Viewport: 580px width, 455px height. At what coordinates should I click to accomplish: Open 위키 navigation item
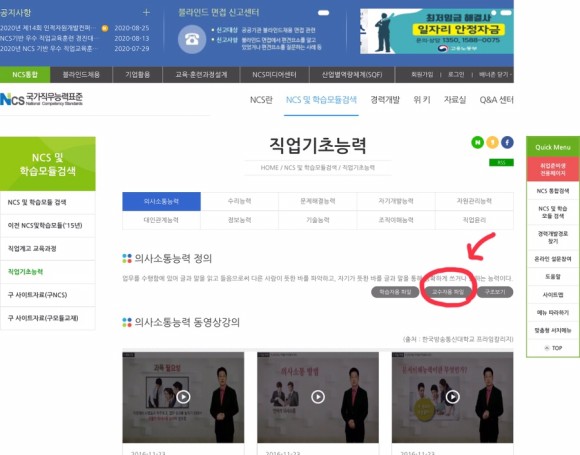coord(422,100)
